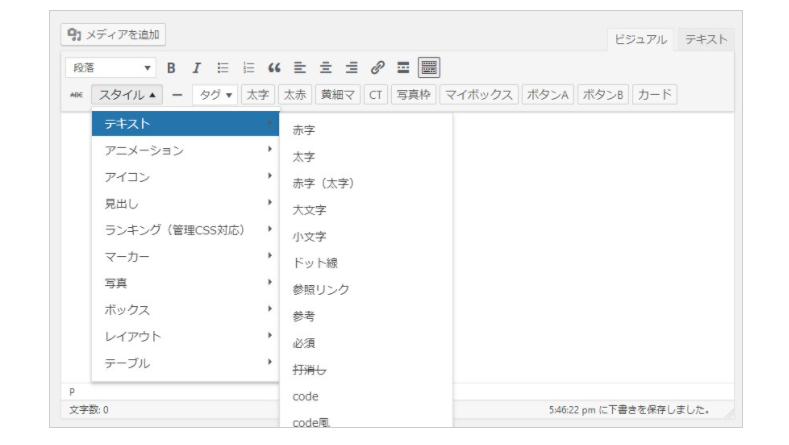789x445 pixels.
Task: Expand the ランキング（管理CSS対応） submenu
Action: [185, 230]
